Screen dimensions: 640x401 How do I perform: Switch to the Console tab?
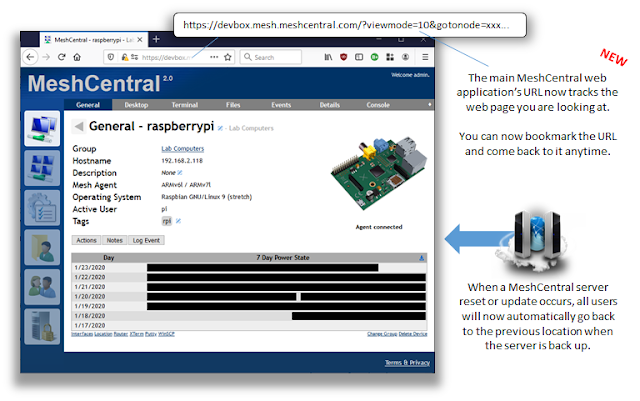pos(378,105)
